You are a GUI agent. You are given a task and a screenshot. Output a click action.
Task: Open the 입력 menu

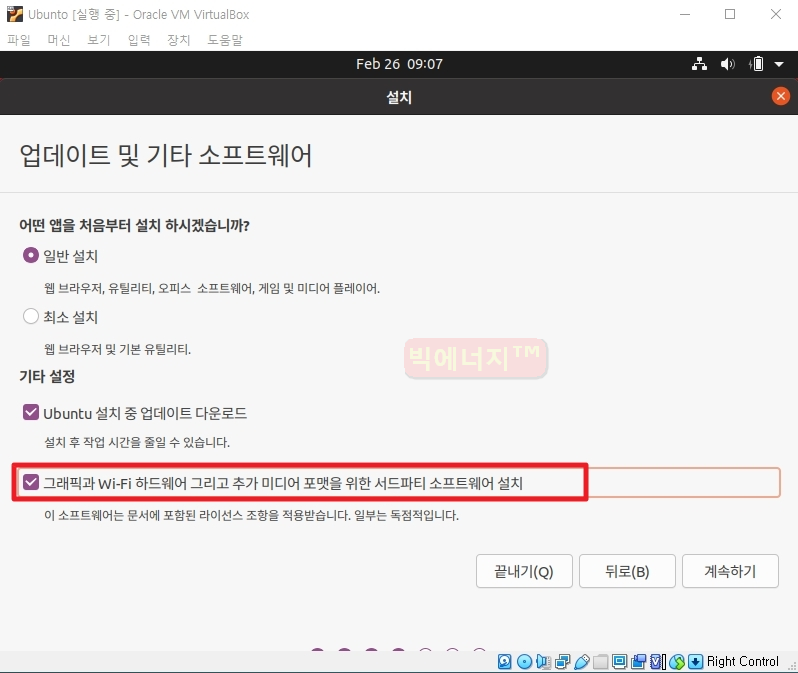click(x=139, y=40)
